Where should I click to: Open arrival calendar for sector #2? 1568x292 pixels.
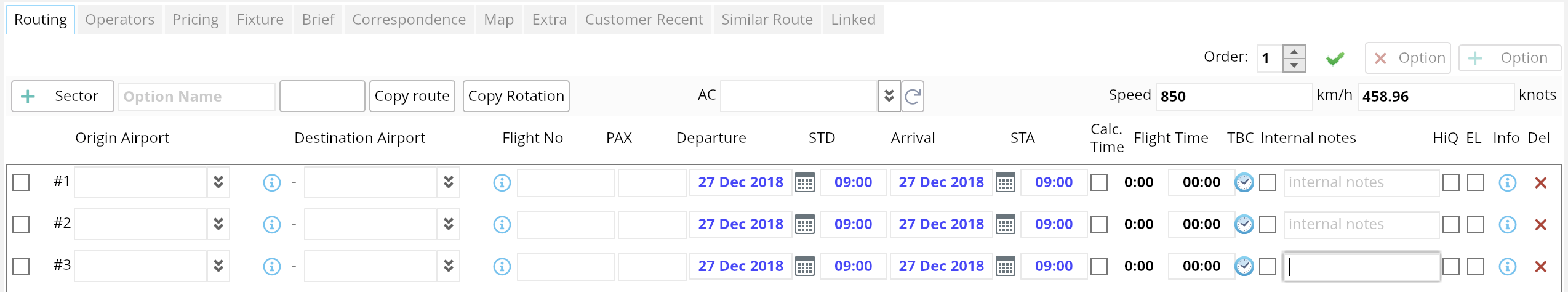coord(1006,225)
